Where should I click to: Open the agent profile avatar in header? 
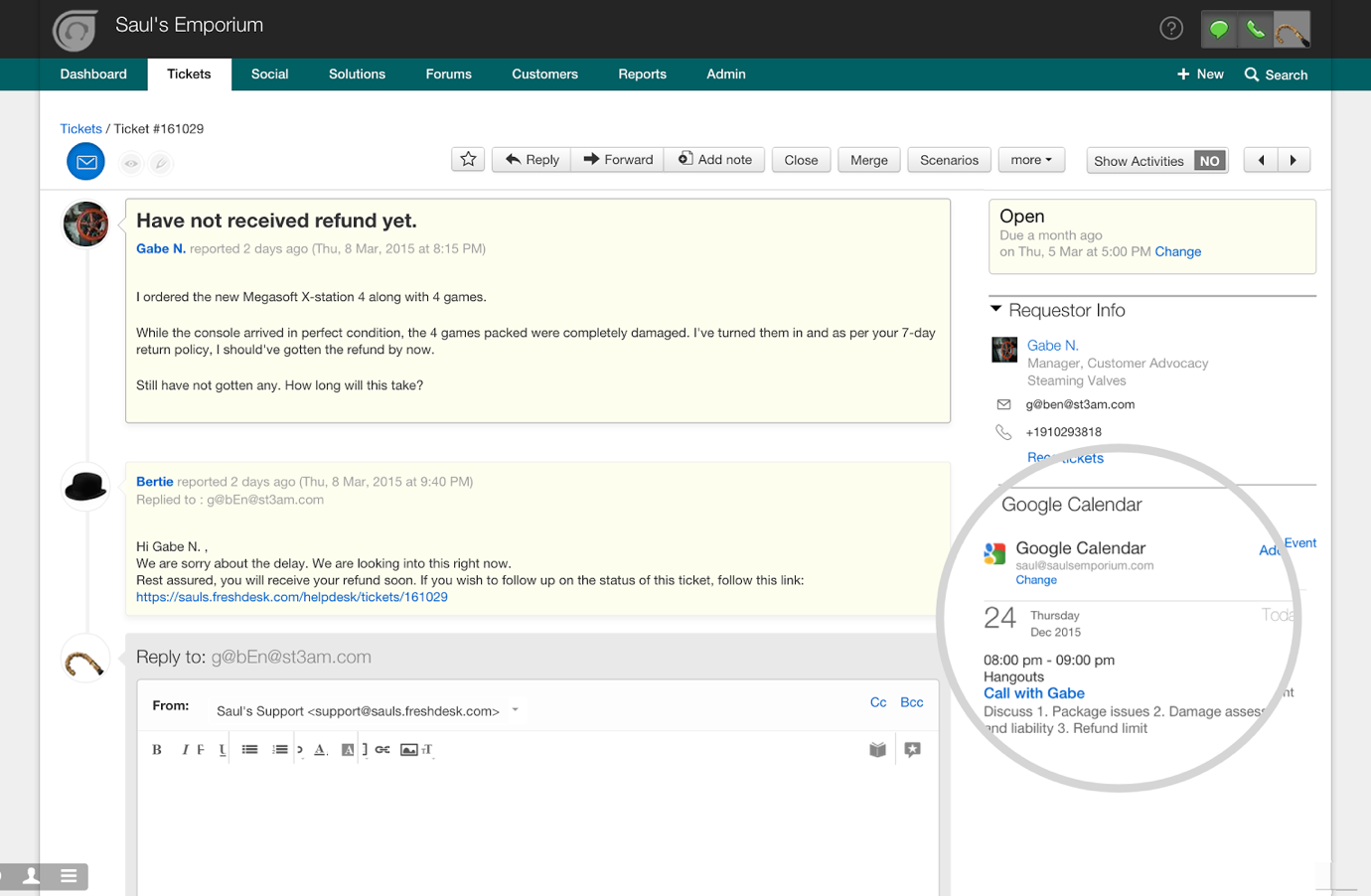tap(1292, 29)
